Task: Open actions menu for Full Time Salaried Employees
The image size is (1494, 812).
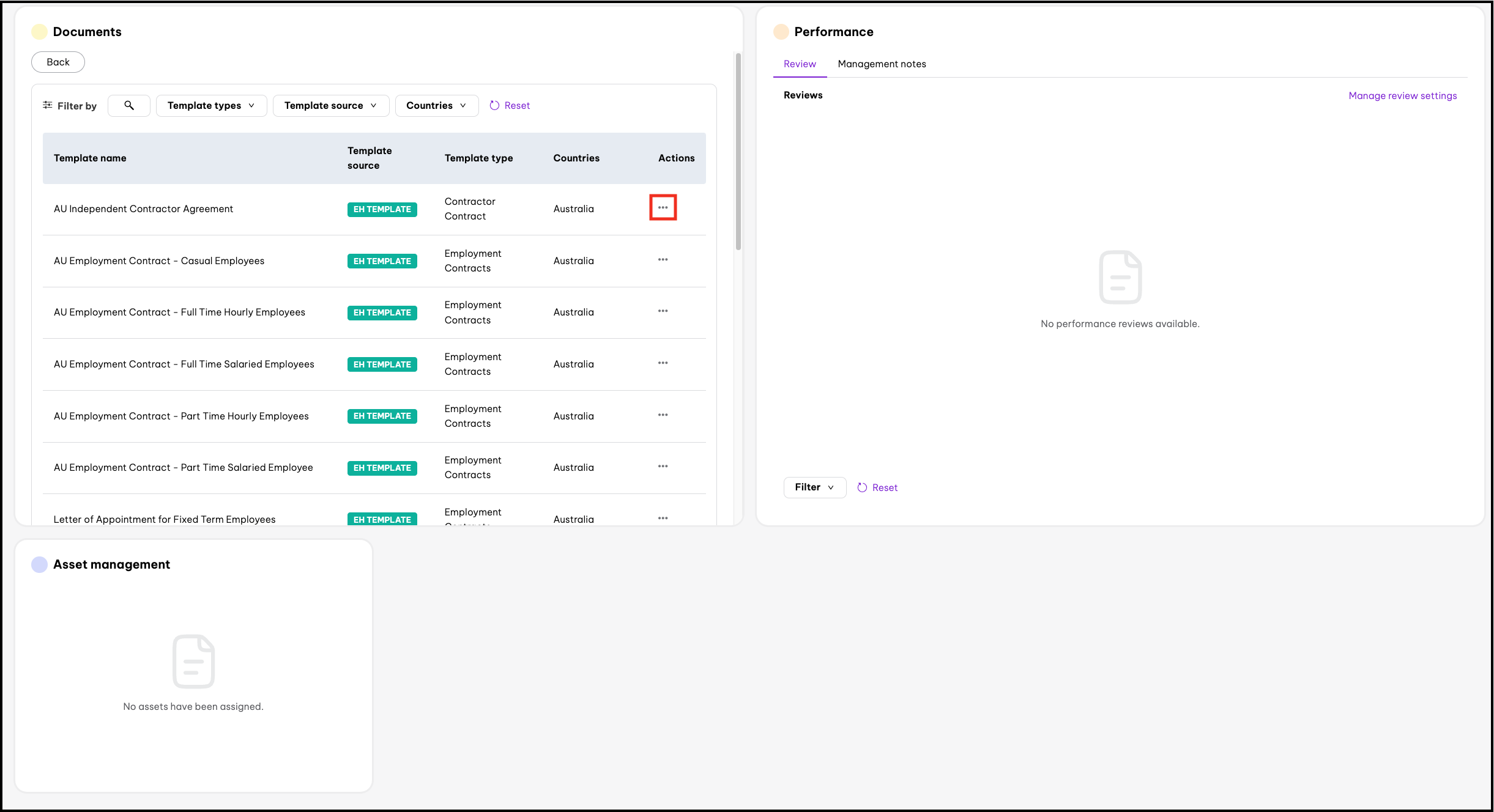Action: pos(663,363)
